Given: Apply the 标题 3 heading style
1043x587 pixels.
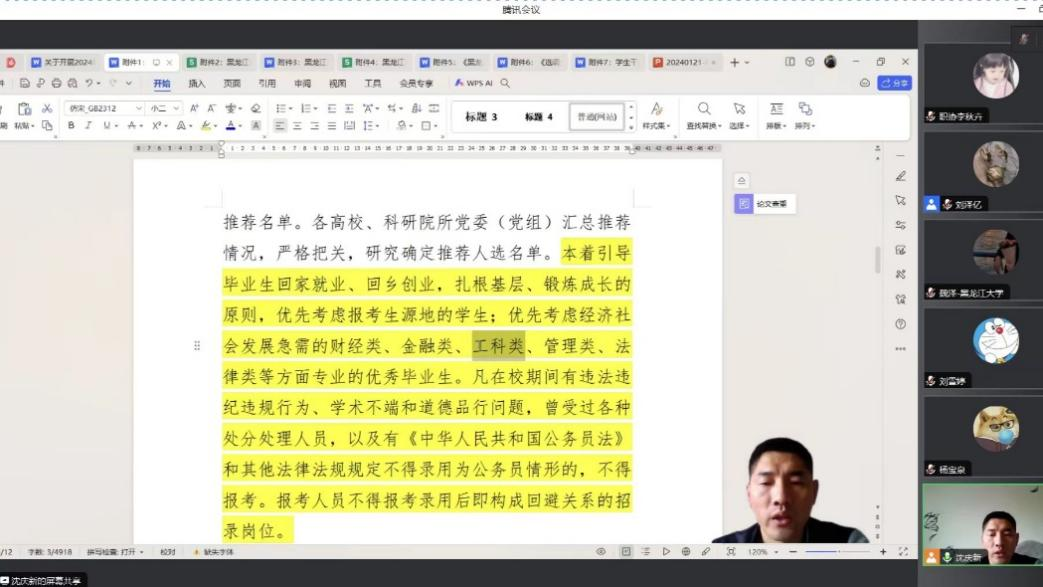Looking at the screenshot, I should click(x=481, y=117).
